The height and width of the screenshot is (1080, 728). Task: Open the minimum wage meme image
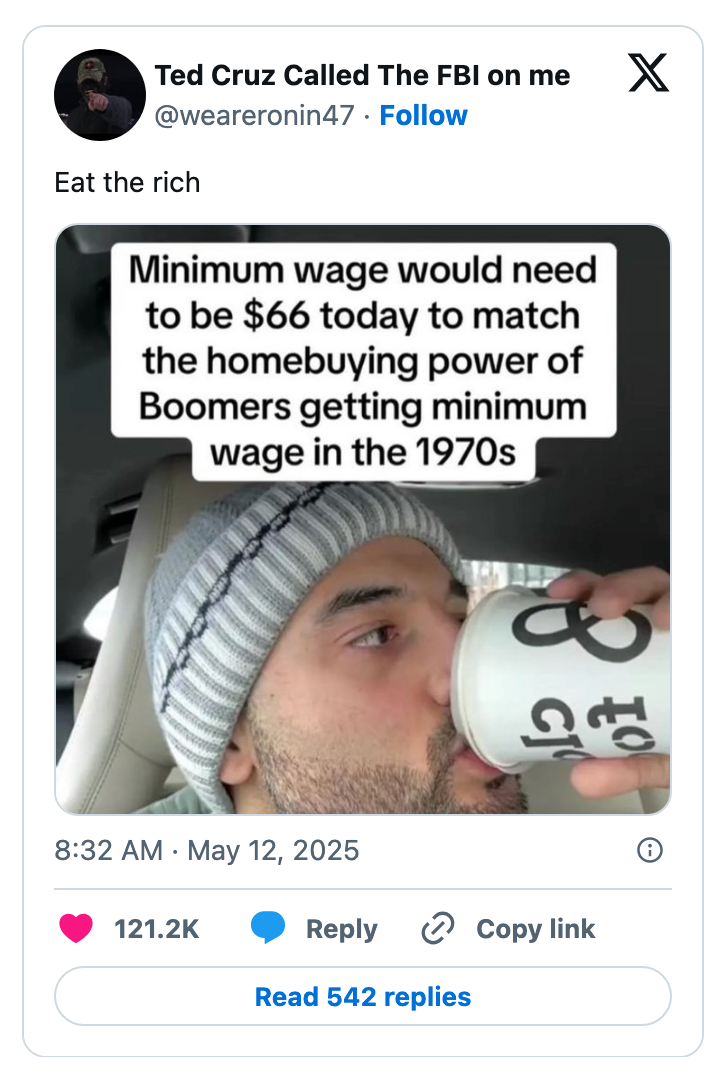(x=364, y=520)
